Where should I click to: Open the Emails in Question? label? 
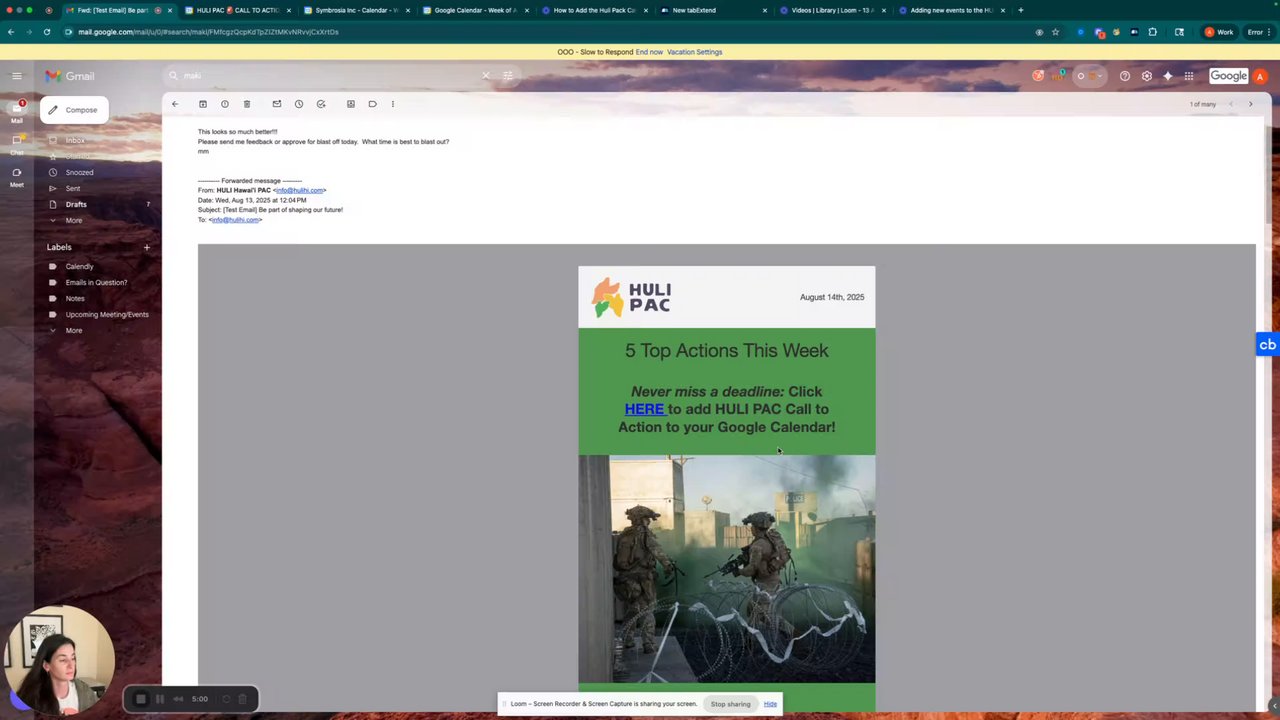coord(96,282)
